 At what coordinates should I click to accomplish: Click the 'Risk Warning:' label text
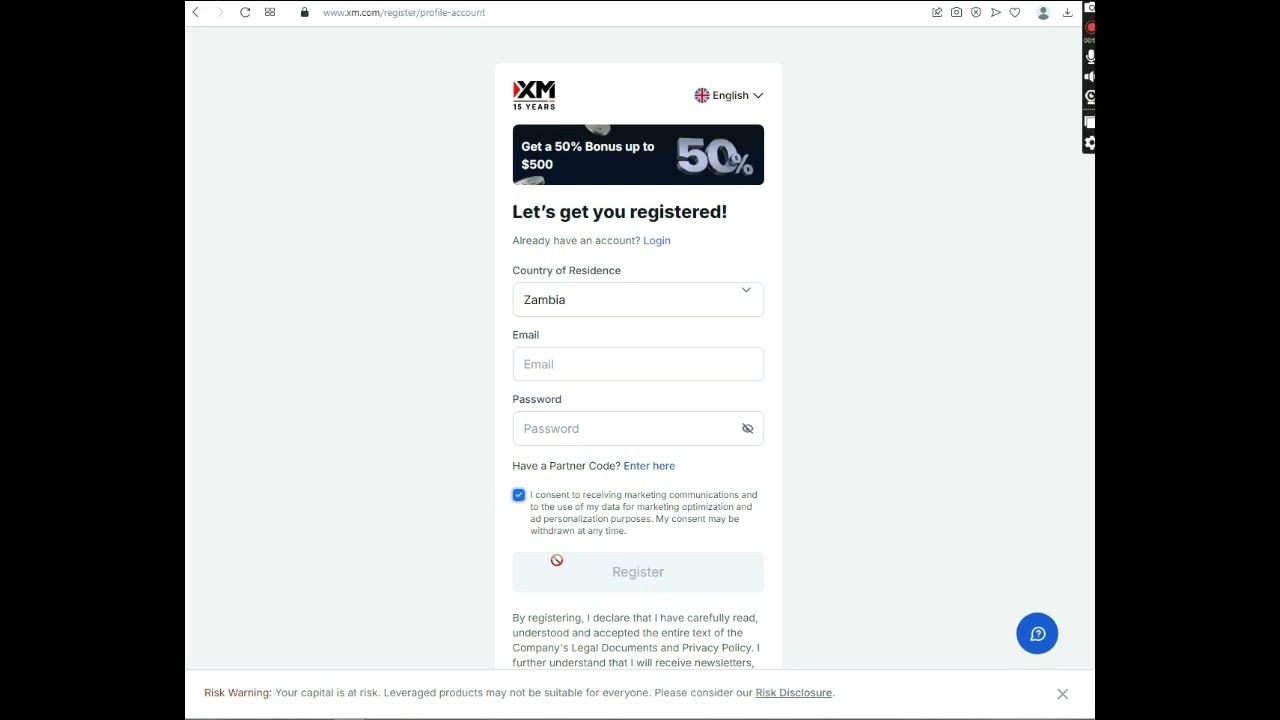tap(238, 692)
